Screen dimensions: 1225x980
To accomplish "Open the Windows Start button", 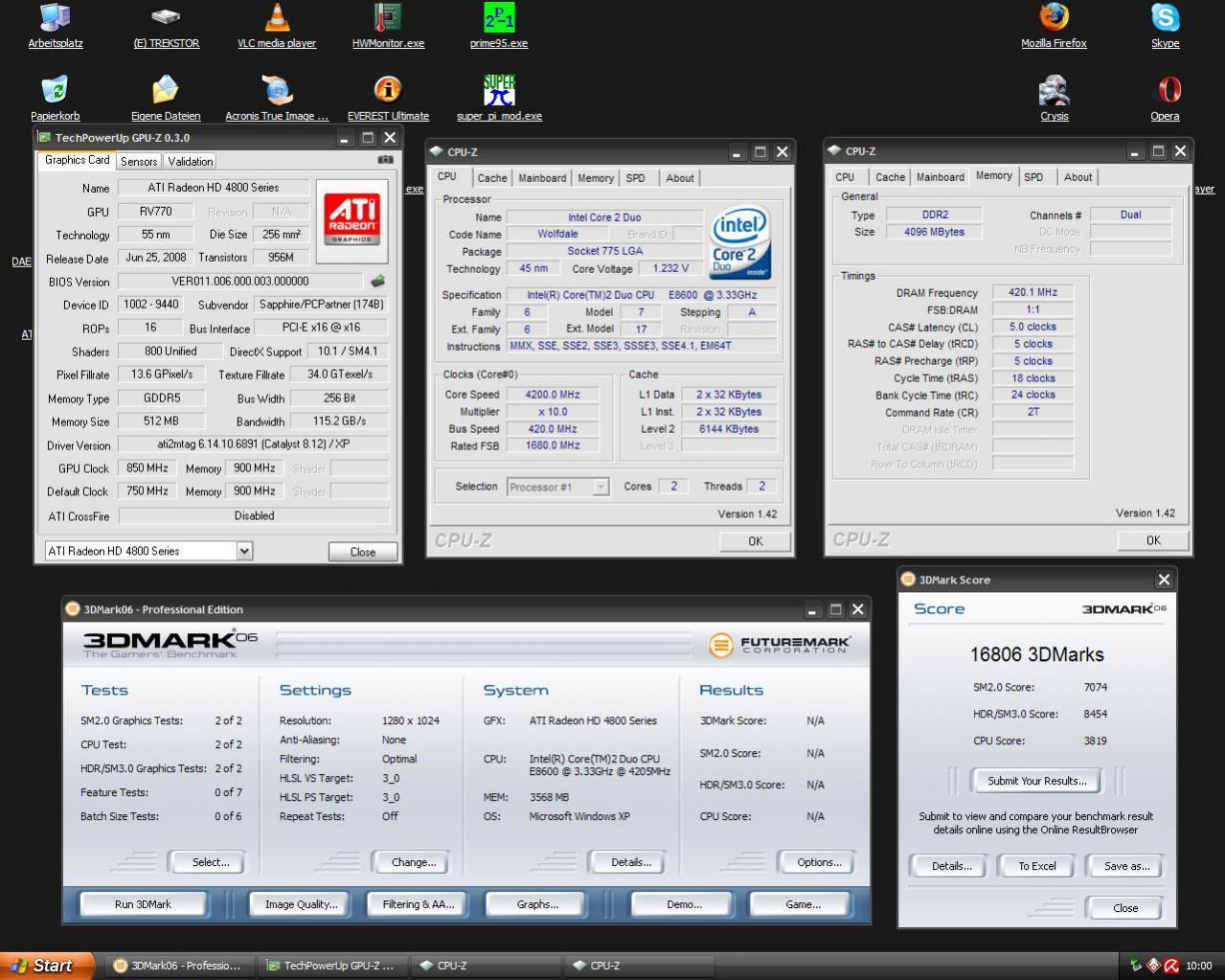I will pos(47,966).
